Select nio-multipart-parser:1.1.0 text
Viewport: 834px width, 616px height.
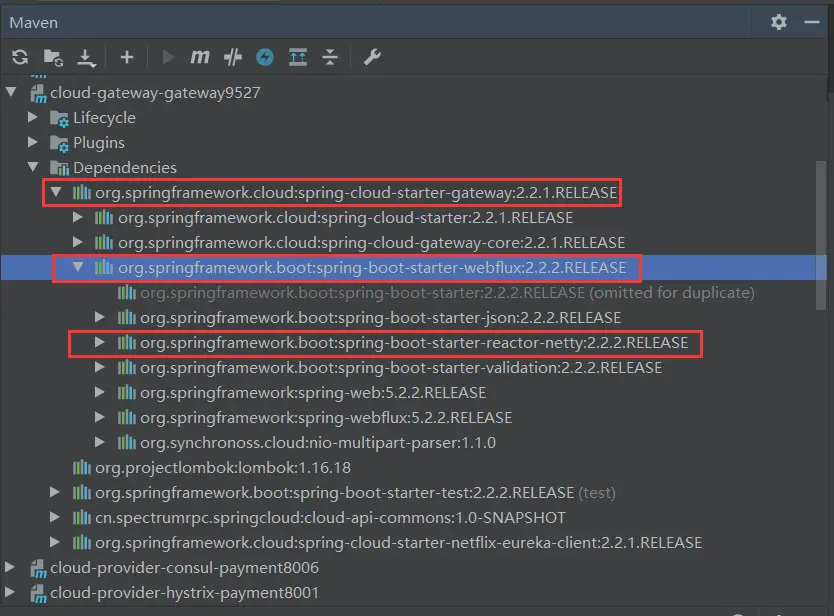click(x=318, y=443)
